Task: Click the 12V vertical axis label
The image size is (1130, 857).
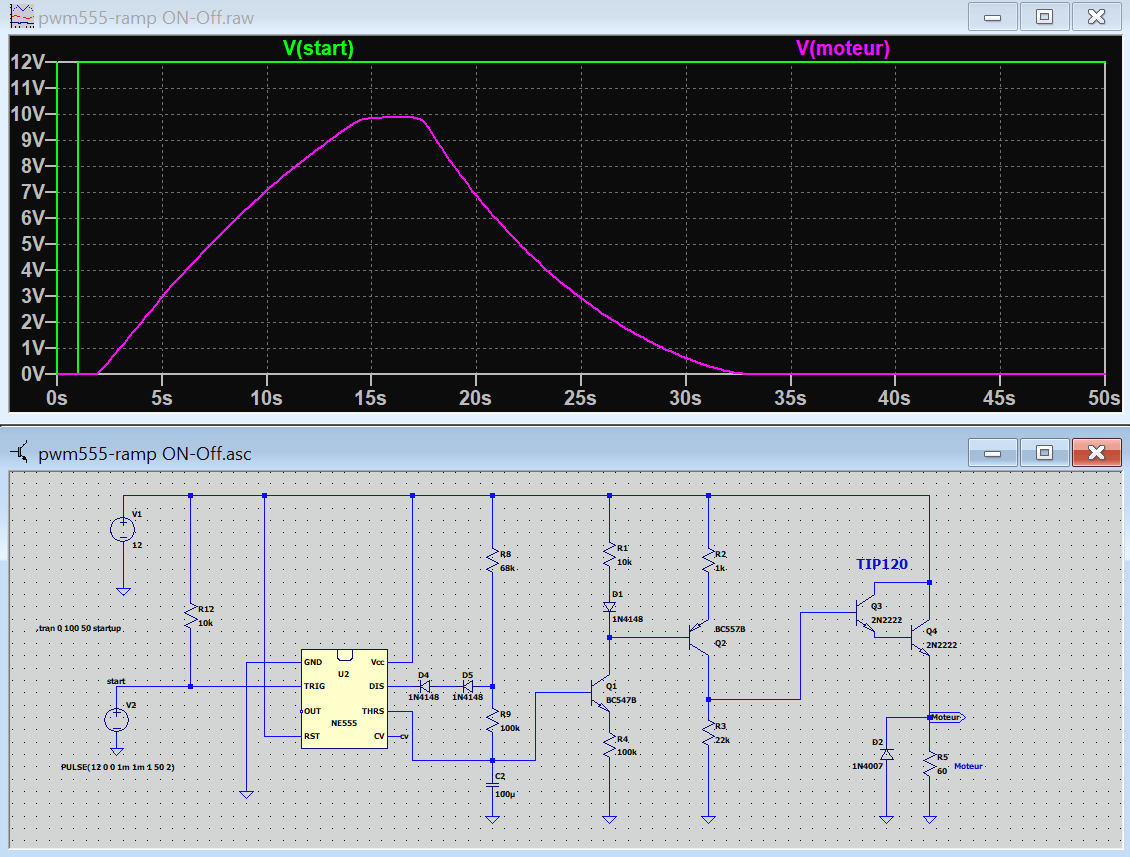Action: click(x=28, y=62)
